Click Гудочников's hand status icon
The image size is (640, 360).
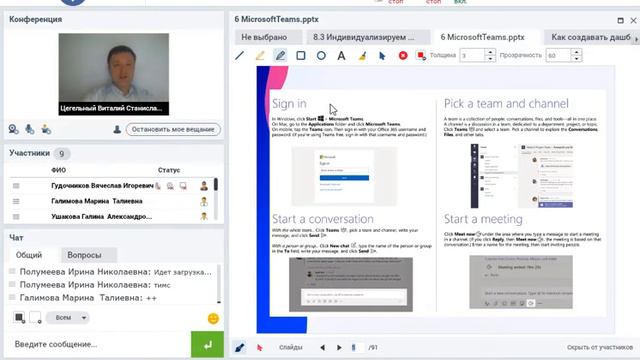[x=158, y=186]
